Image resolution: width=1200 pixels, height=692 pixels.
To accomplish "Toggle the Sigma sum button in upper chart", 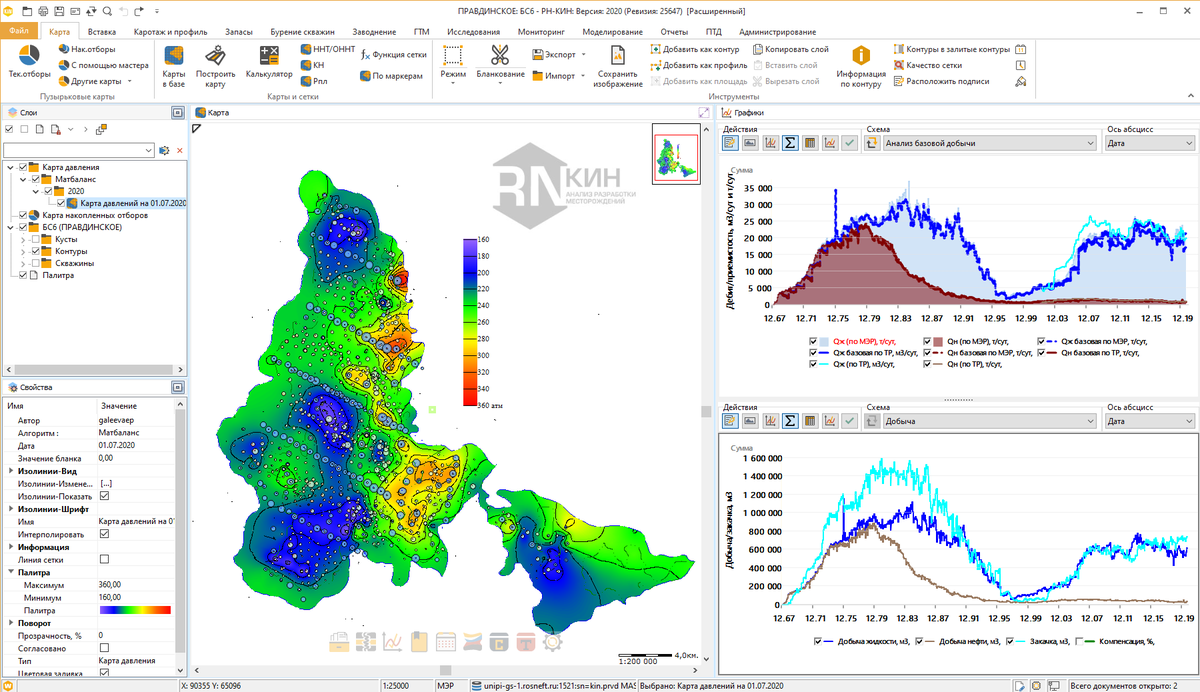I will [790, 143].
